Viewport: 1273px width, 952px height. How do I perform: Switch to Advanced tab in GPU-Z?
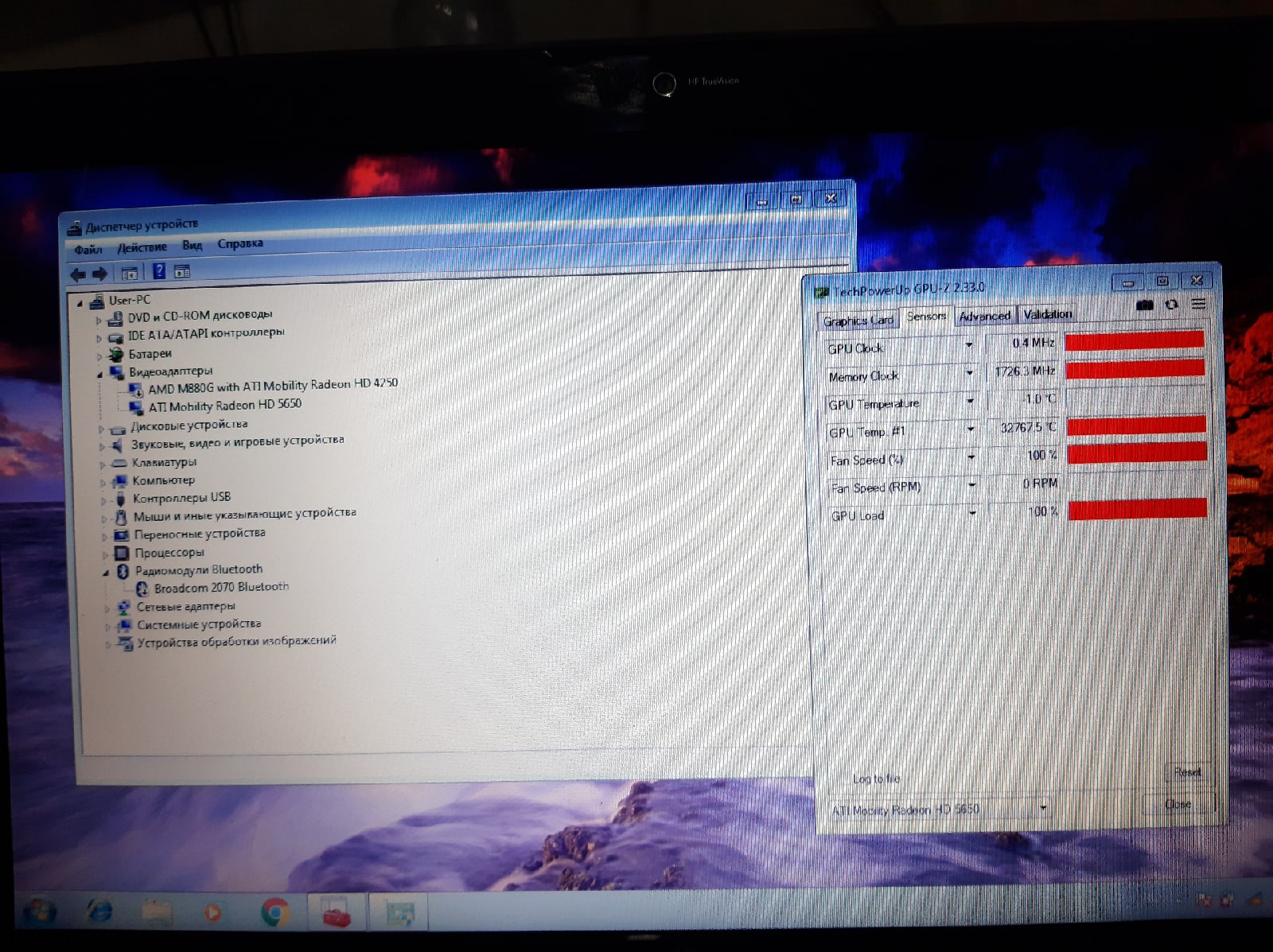click(x=984, y=316)
